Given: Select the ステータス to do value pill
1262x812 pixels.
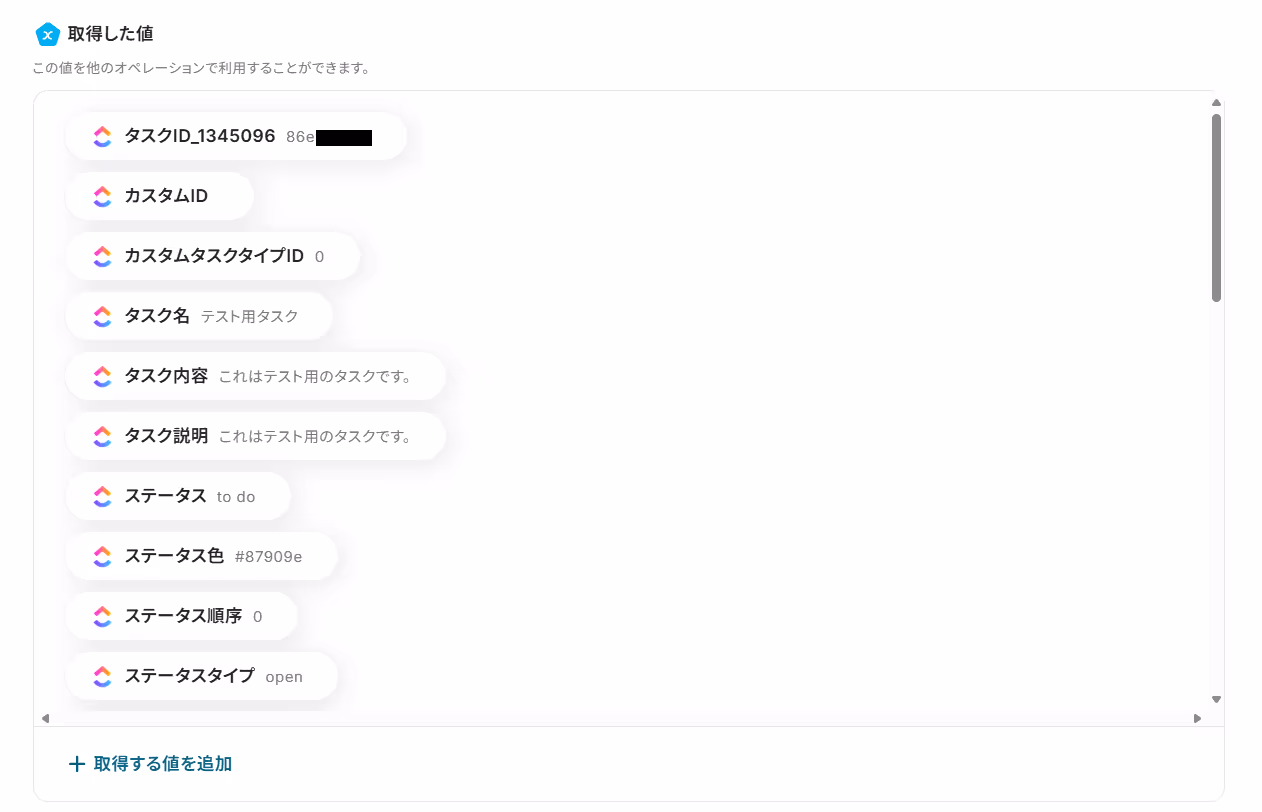Looking at the screenshot, I should 178,497.
